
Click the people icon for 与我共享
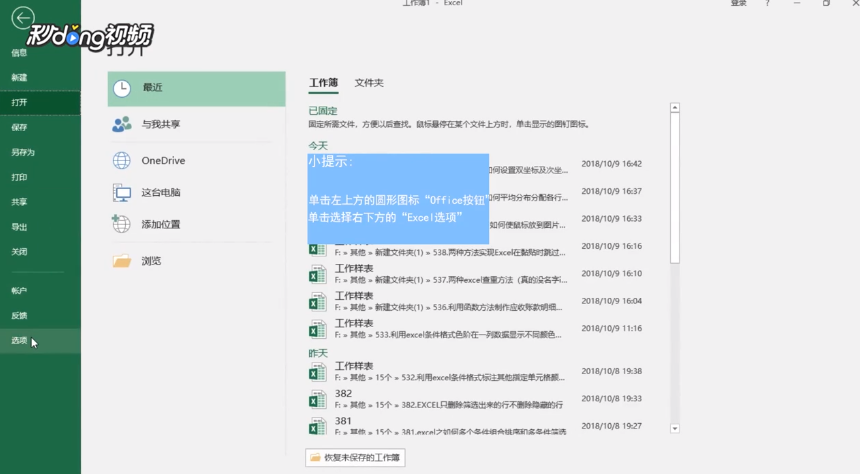tap(122, 124)
